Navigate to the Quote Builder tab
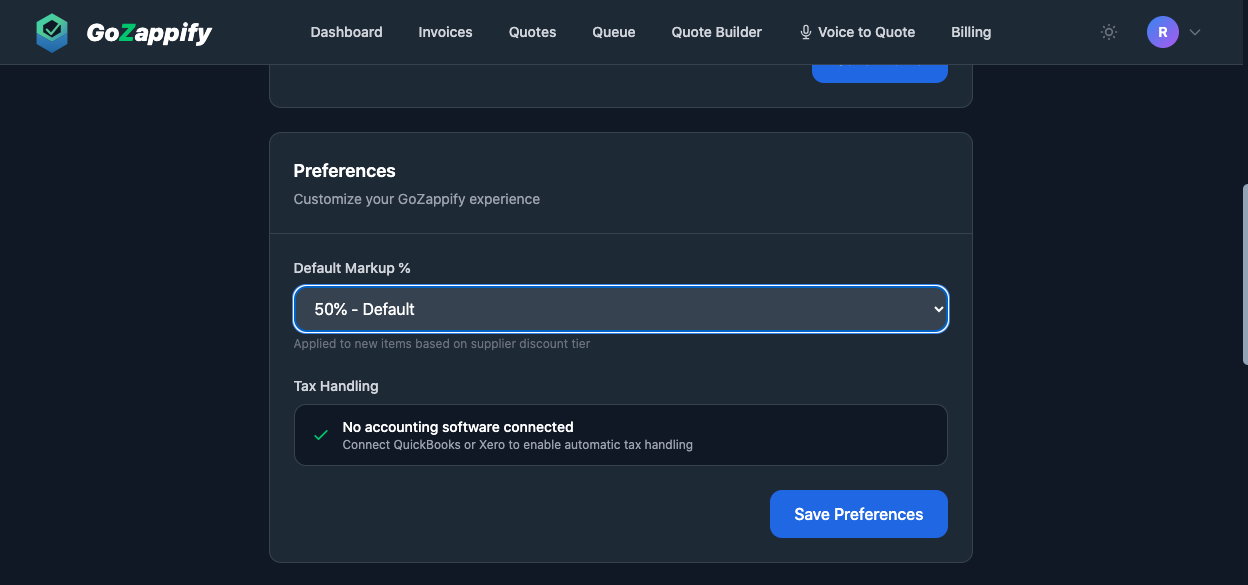The width and height of the screenshot is (1248, 585). pyautogui.click(x=716, y=31)
